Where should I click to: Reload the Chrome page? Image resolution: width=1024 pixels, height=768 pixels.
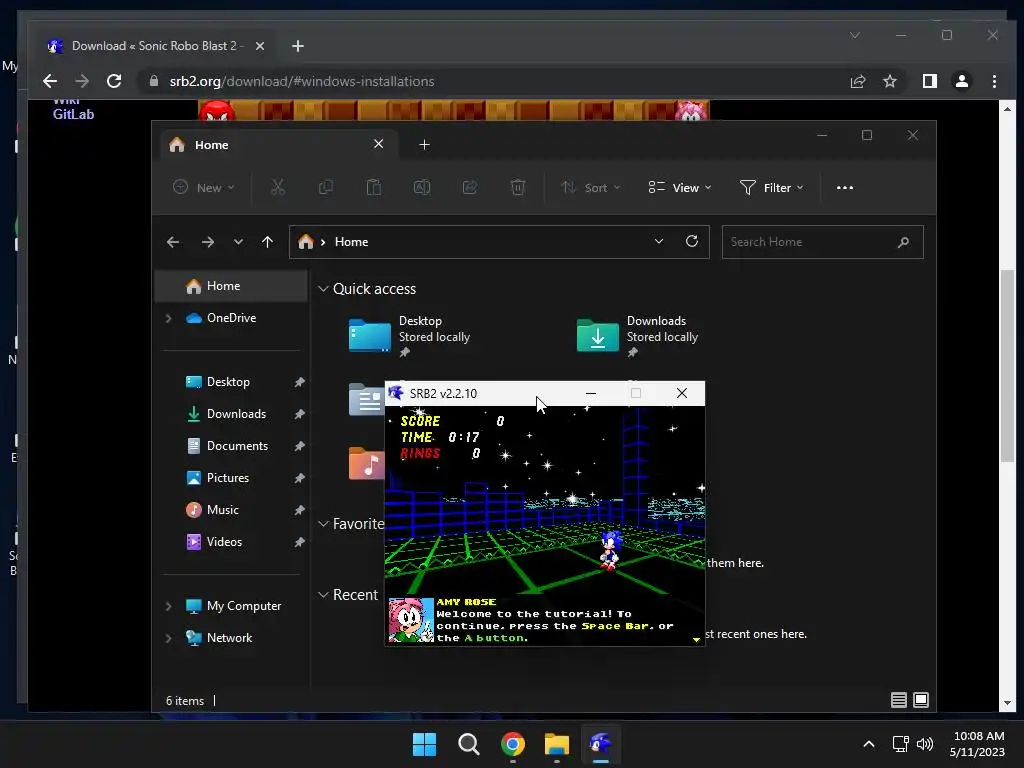point(114,81)
